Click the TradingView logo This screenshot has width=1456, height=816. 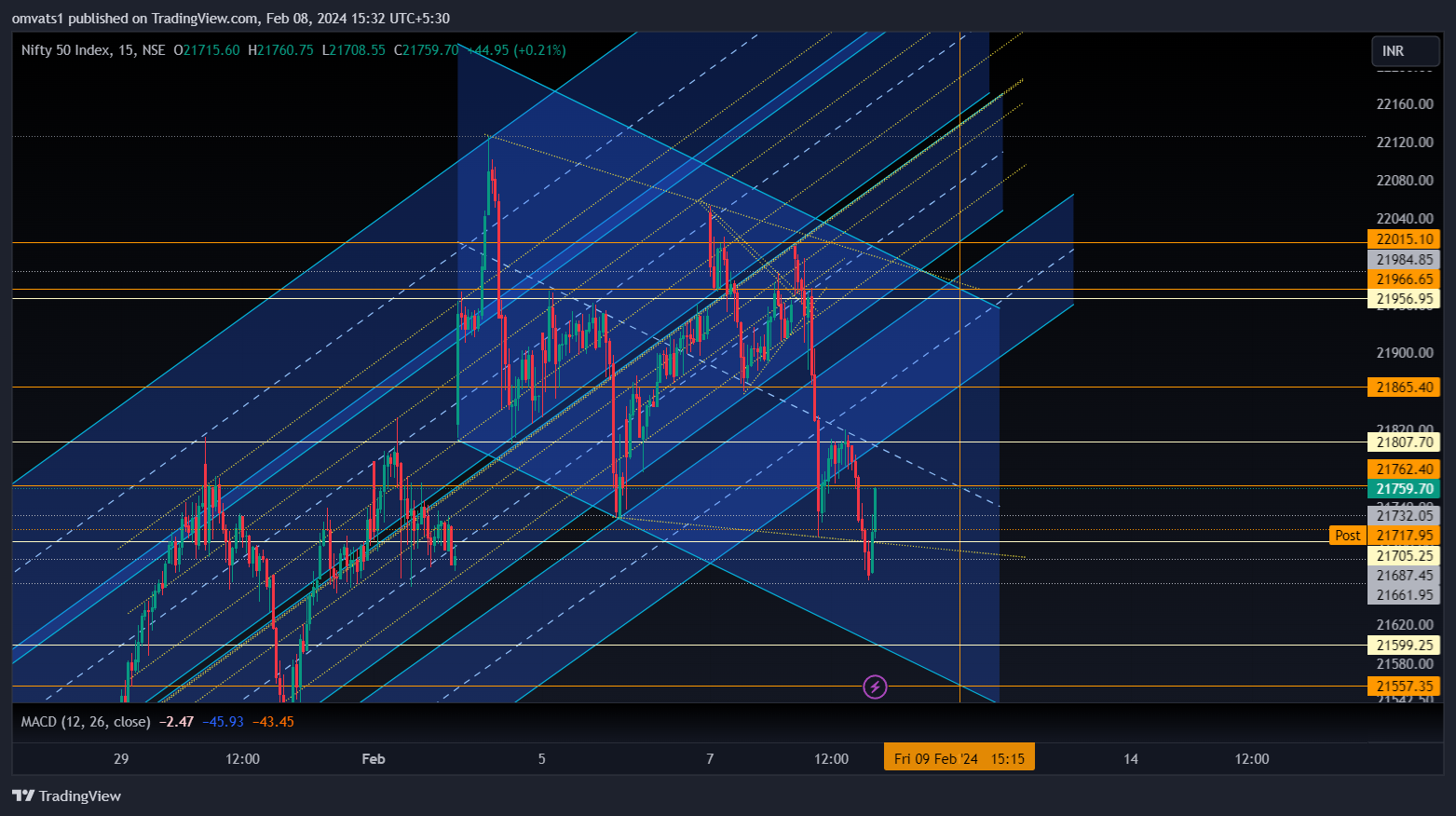[x=66, y=796]
